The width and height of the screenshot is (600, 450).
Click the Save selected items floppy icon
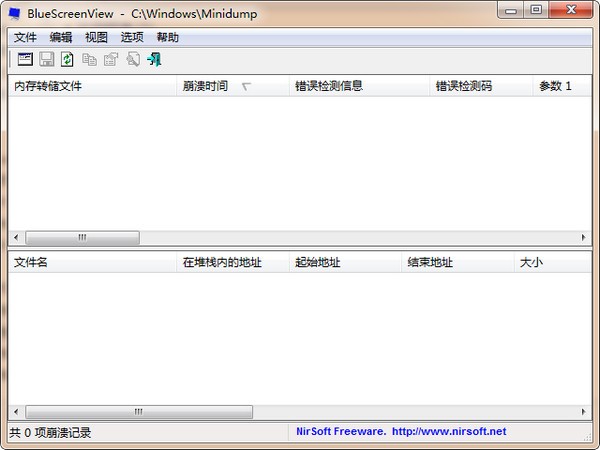pyautogui.click(x=47, y=60)
